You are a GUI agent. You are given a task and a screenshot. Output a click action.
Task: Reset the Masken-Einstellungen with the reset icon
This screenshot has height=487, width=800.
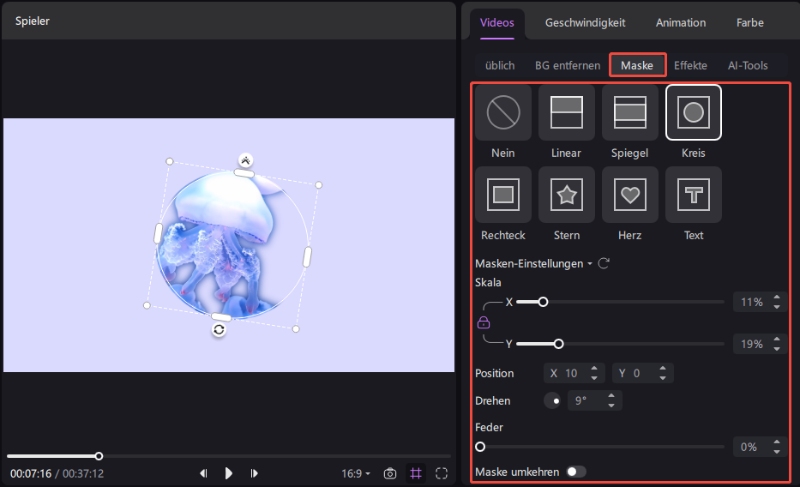coord(604,264)
